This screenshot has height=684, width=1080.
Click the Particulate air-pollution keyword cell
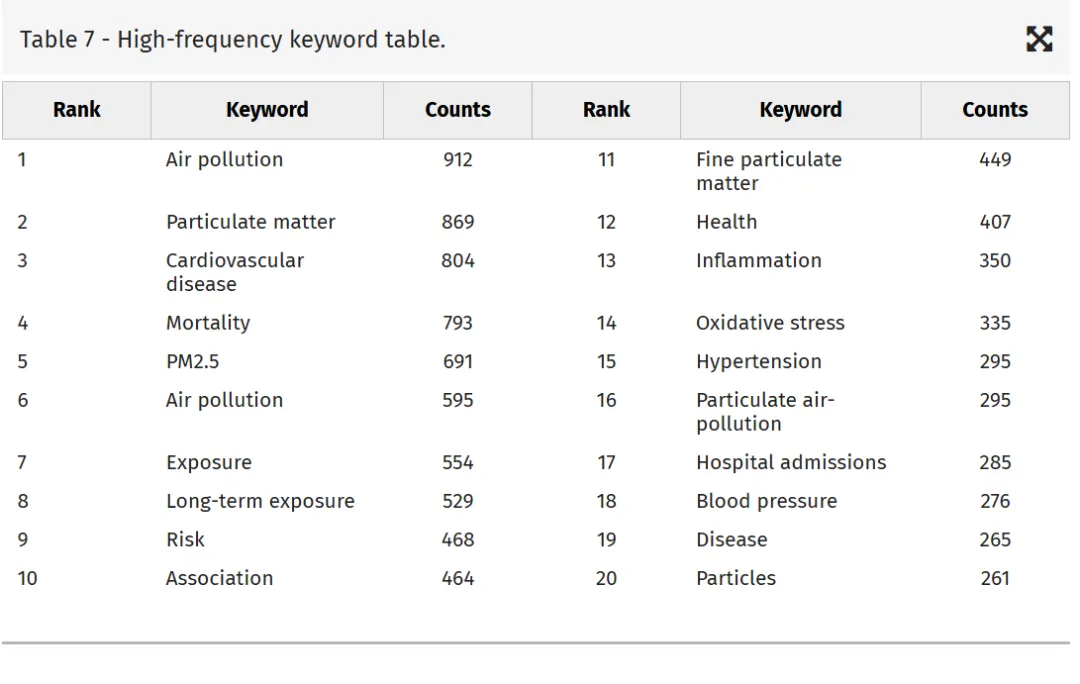(x=765, y=412)
